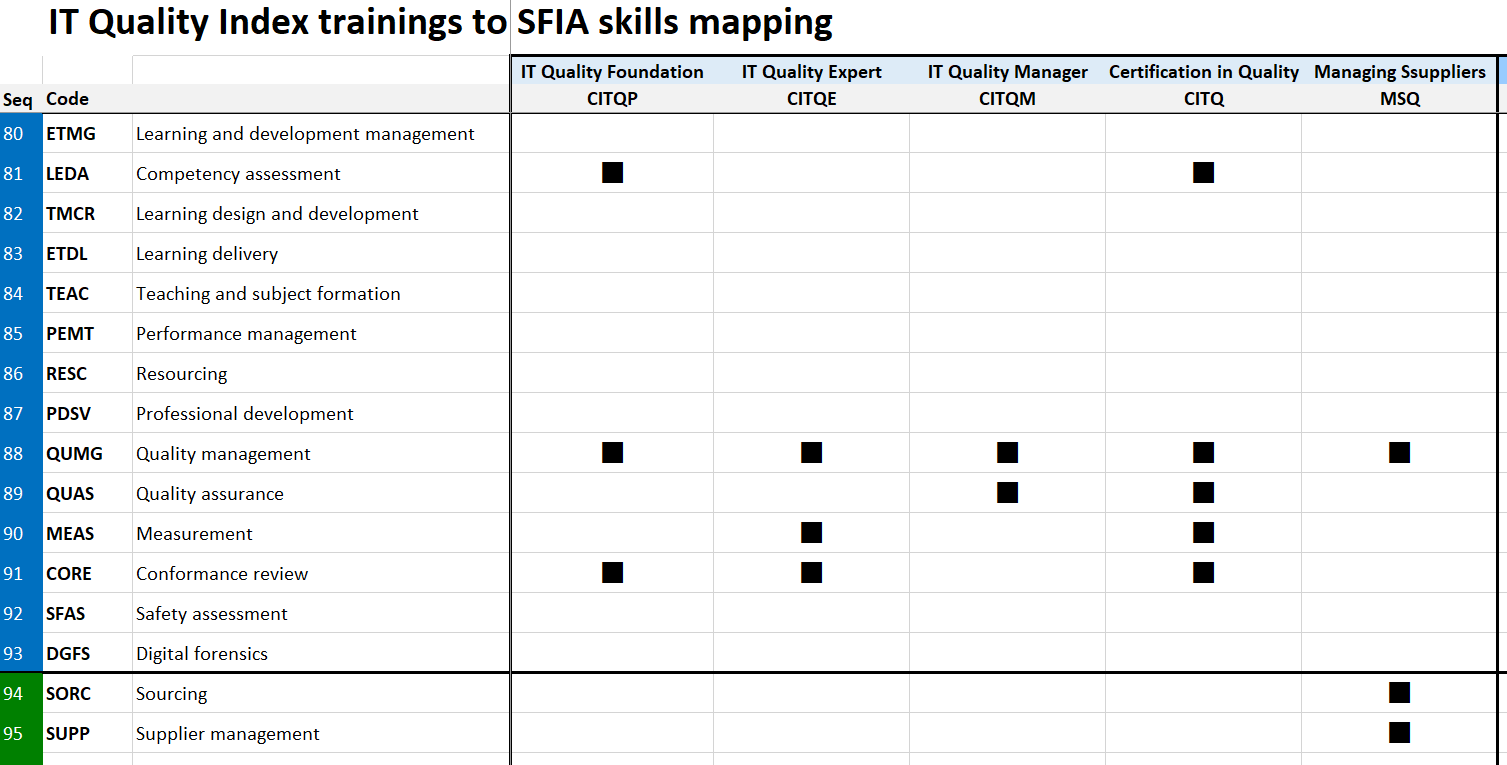The width and height of the screenshot is (1507, 765).
Task: Select 'Learning and development management' cell
Action: click(x=321, y=134)
